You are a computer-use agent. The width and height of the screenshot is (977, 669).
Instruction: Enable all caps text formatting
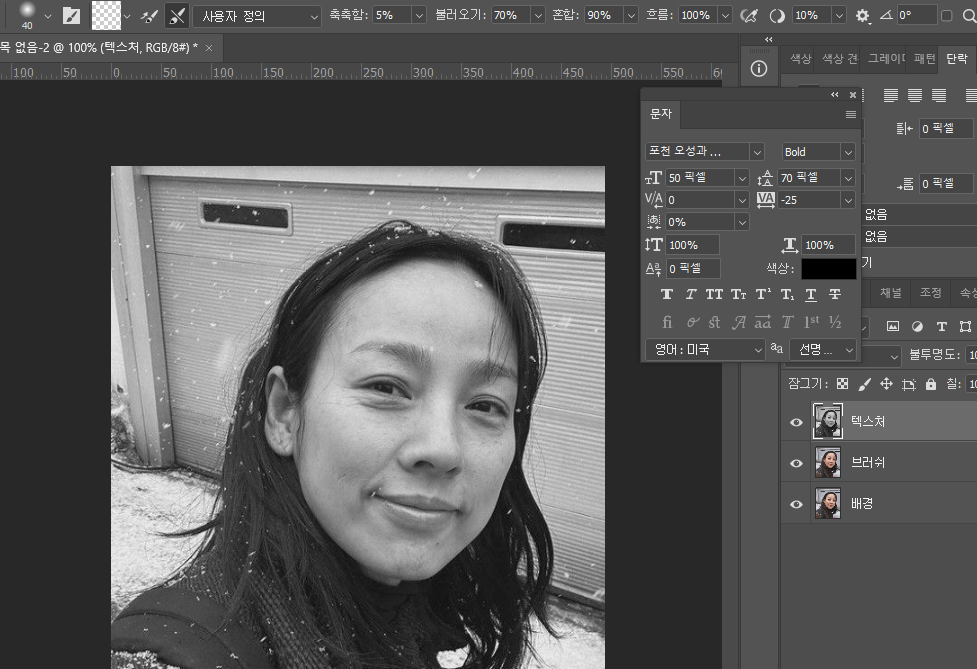click(x=714, y=293)
